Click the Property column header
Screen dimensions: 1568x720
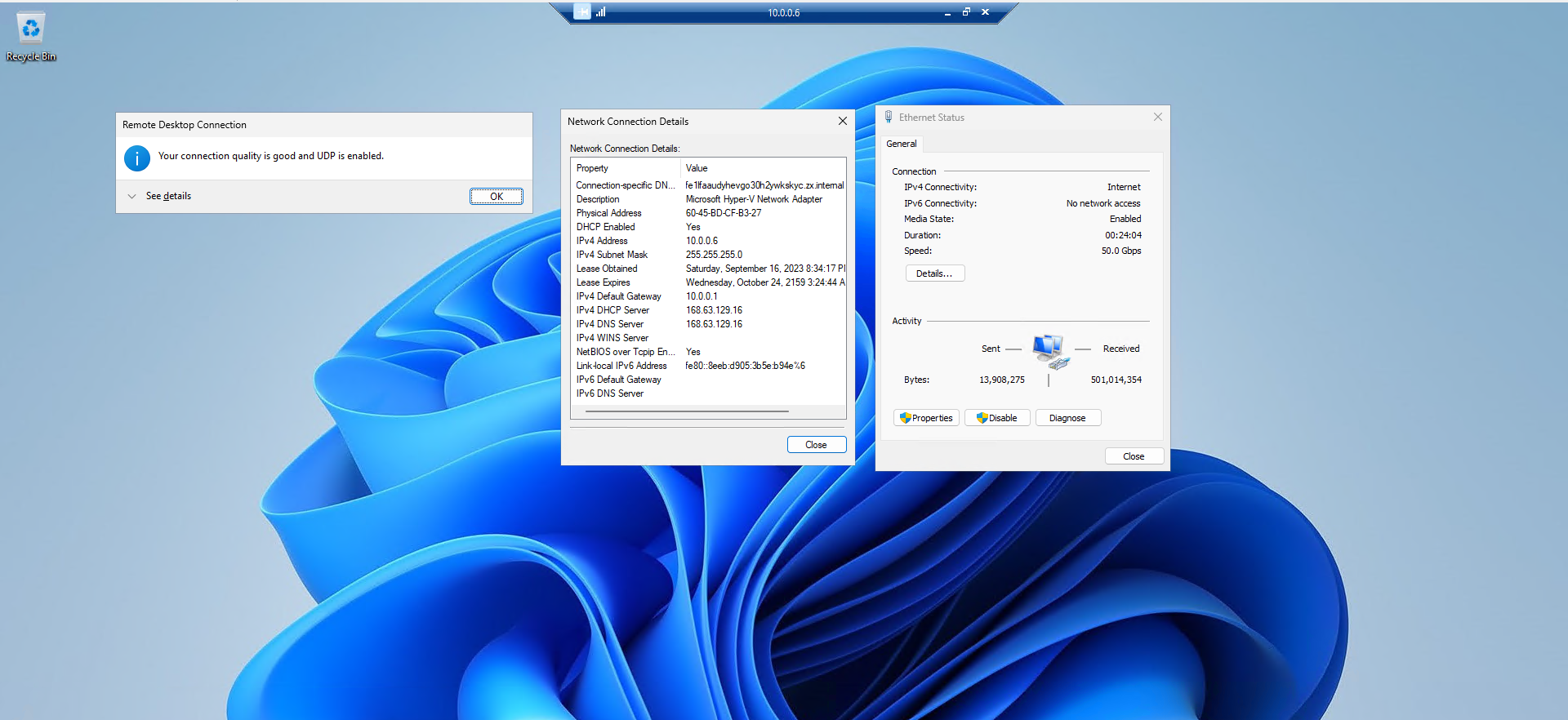click(x=626, y=168)
